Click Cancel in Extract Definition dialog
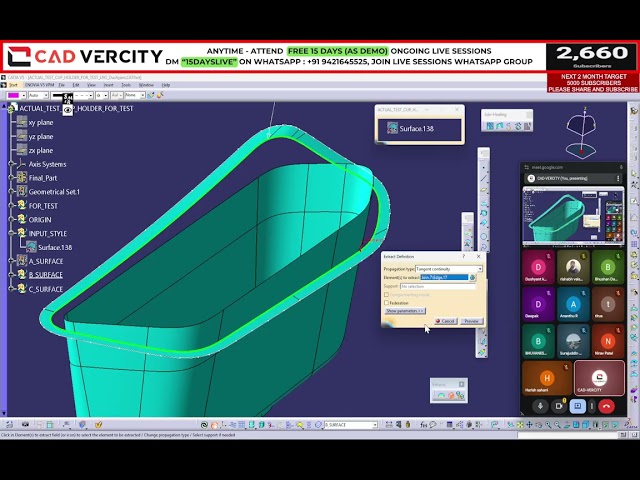Viewport: 640px width, 480px height. tap(445, 321)
